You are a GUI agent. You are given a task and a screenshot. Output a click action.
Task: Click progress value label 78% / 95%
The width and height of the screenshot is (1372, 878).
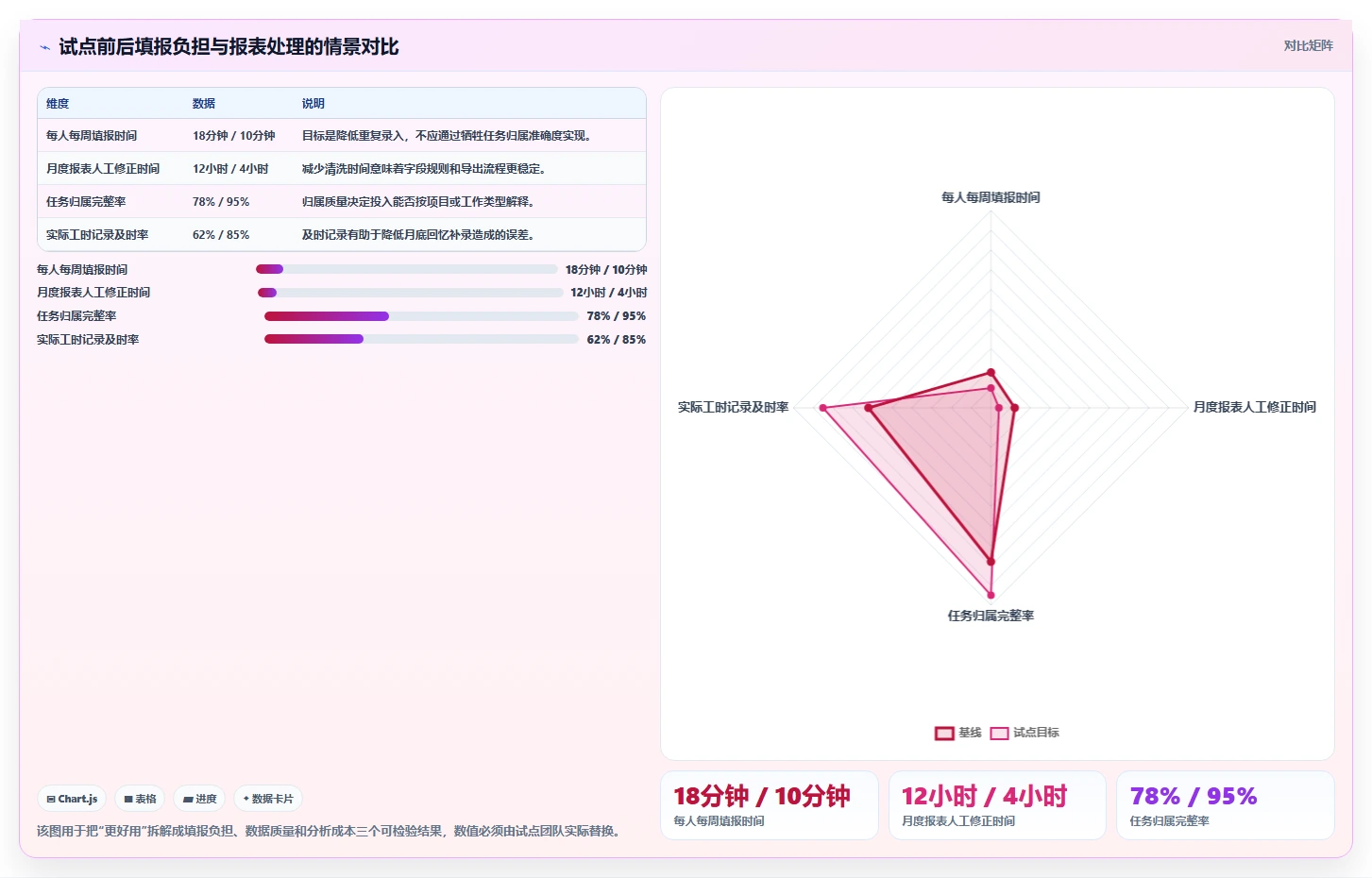tap(617, 316)
